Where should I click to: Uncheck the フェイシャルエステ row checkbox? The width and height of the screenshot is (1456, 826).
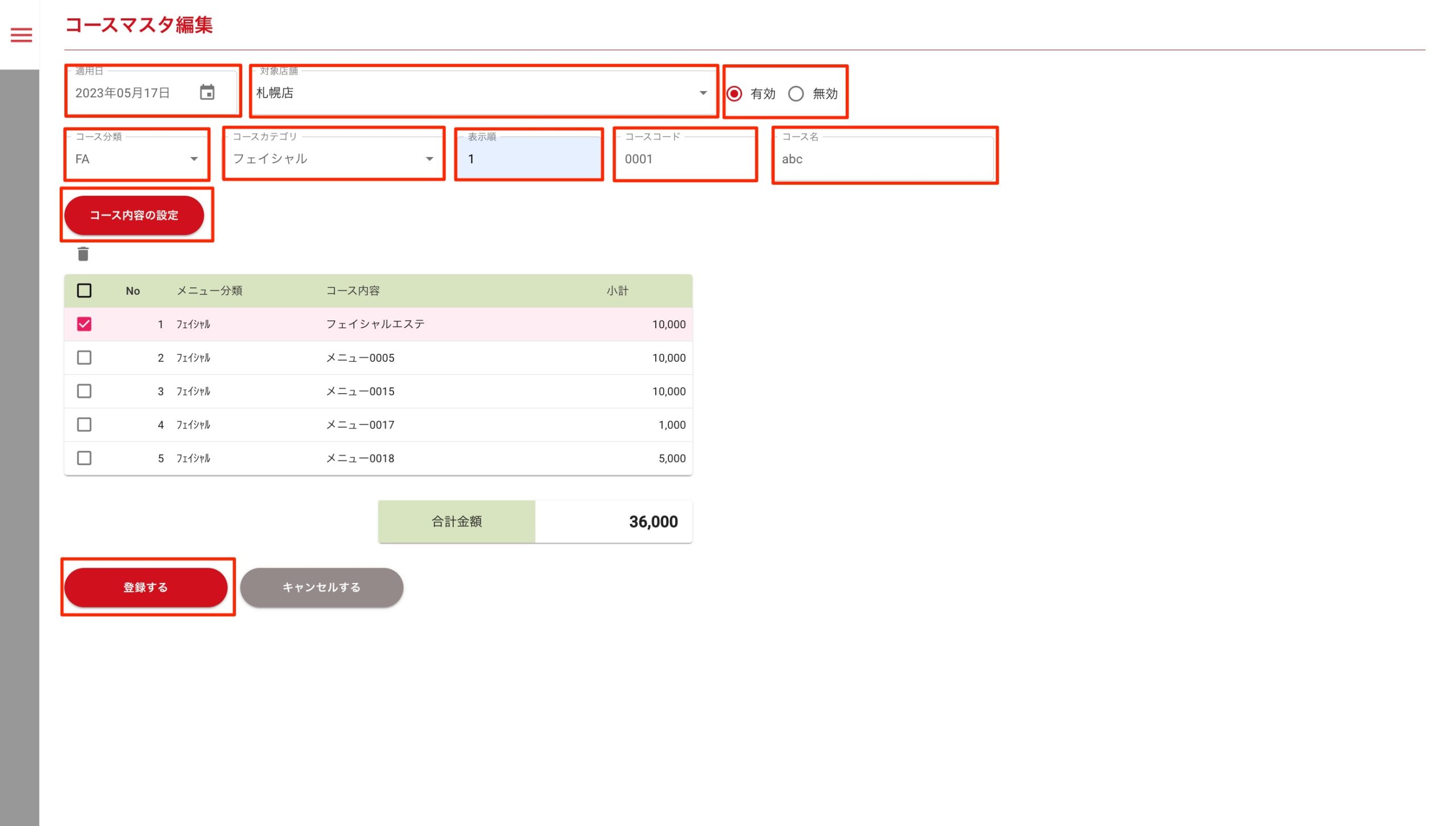click(x=84, y=324)
